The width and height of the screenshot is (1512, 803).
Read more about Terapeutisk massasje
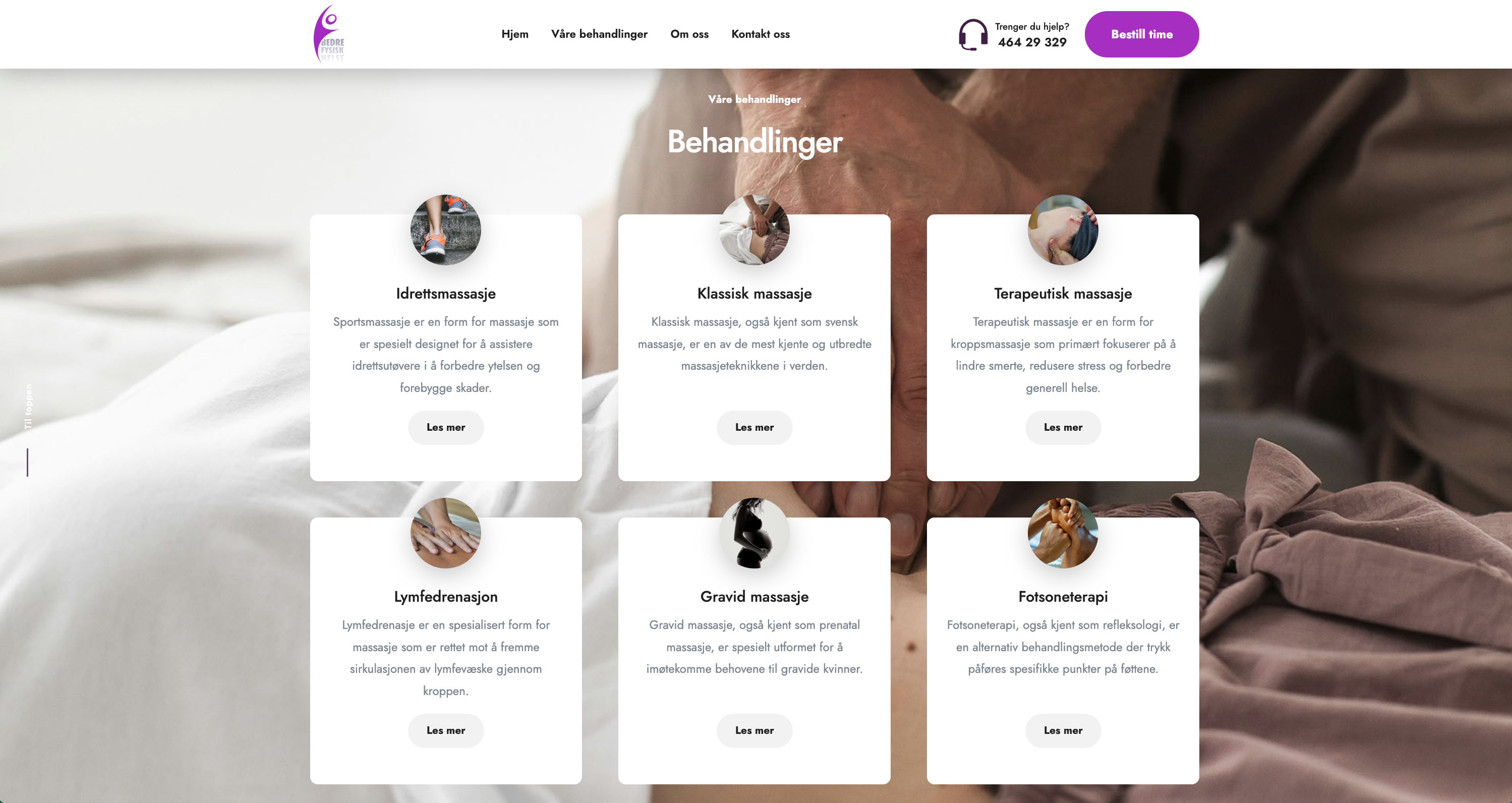(x=1063, y=427)
